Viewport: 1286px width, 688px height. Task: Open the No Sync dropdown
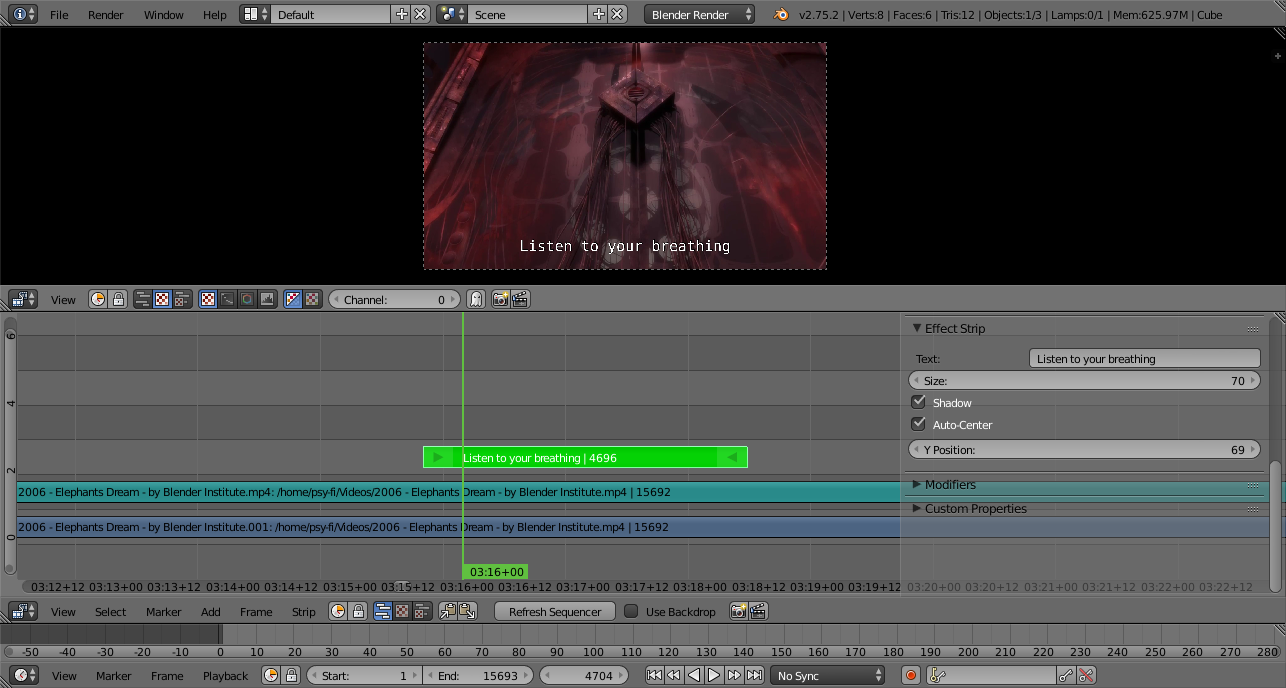pyautogui.click(x=827, y=675)
